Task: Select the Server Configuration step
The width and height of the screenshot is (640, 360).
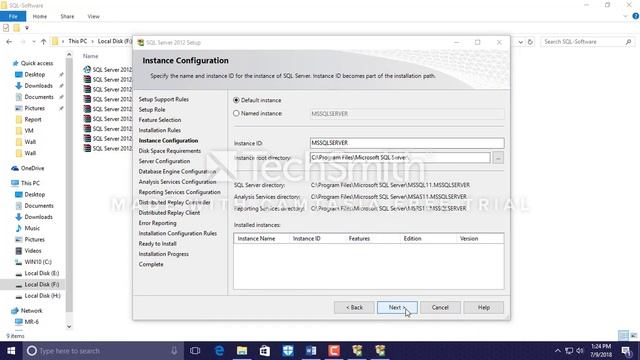Action: tap(164, 161)
